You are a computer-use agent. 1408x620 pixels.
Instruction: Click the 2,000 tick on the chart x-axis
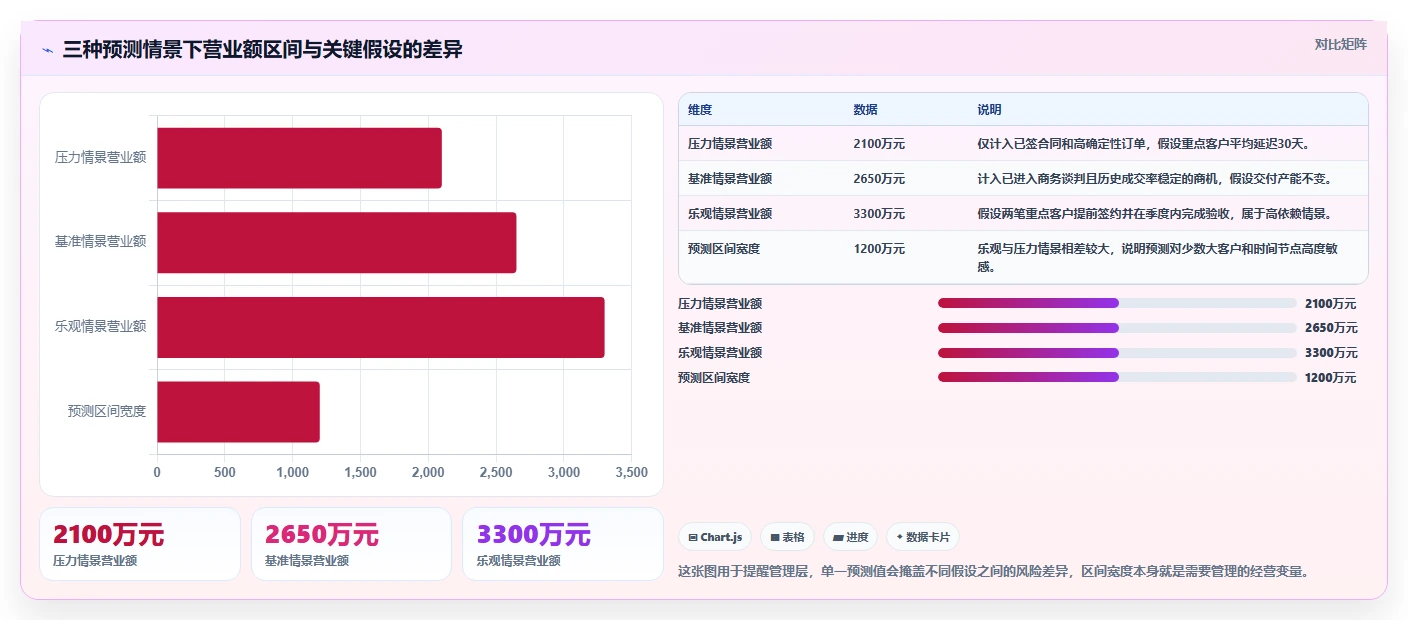coord(428,472)
